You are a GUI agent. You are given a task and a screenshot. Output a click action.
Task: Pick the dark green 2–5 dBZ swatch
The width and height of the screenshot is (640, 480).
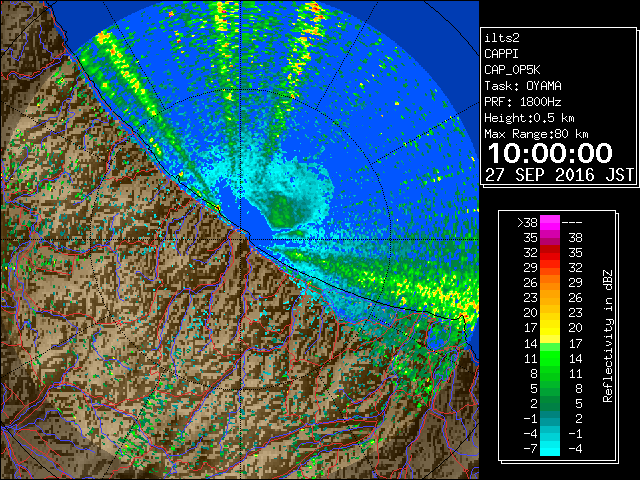(x=550, y=404)
